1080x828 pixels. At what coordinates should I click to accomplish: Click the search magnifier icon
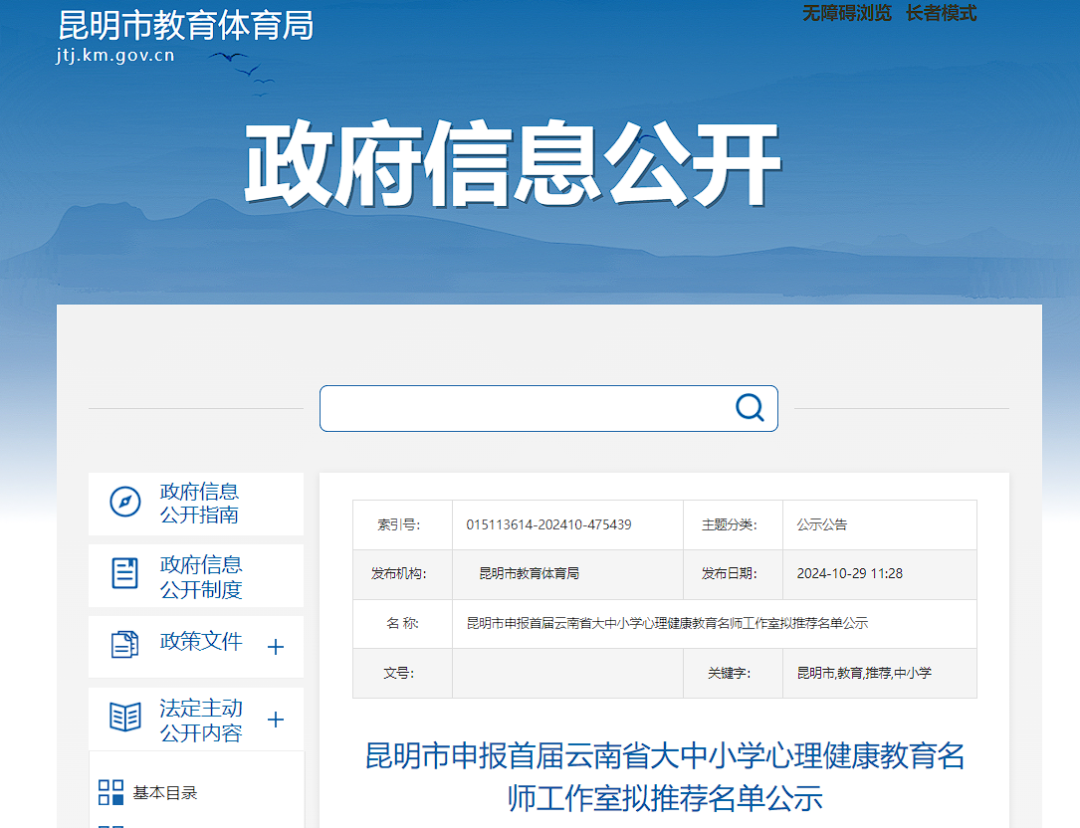coord(749,408)
